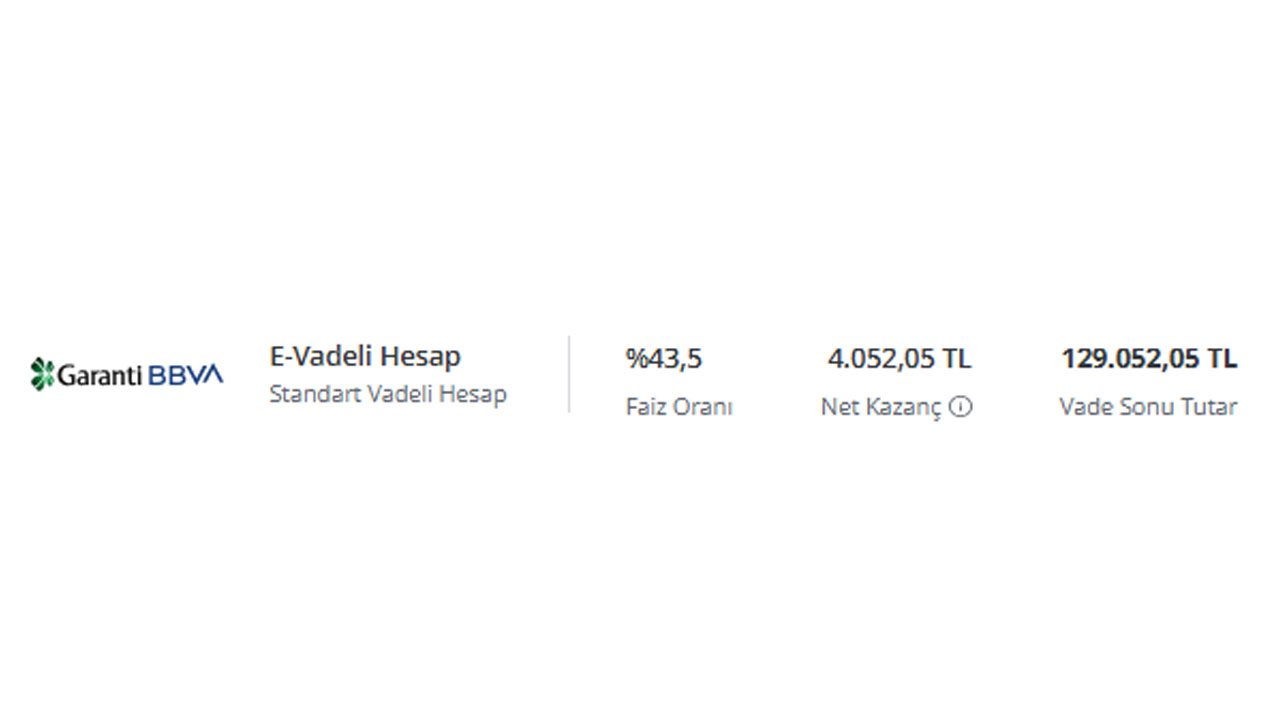Click the 129.052,05 TL maturity amount
Screen dimensions: 1280x720
pos(1149,358)
